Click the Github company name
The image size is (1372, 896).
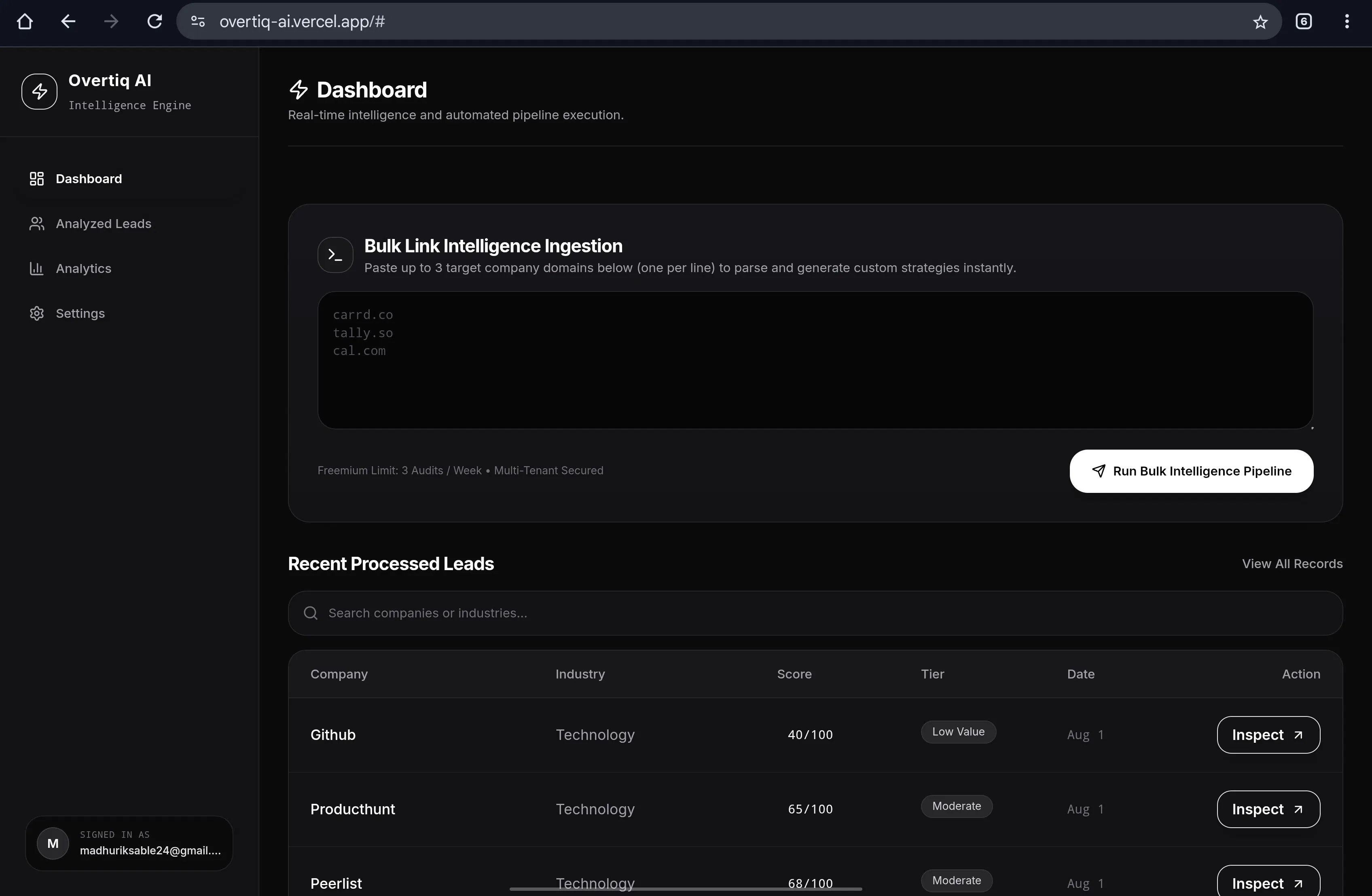[332, 735]
